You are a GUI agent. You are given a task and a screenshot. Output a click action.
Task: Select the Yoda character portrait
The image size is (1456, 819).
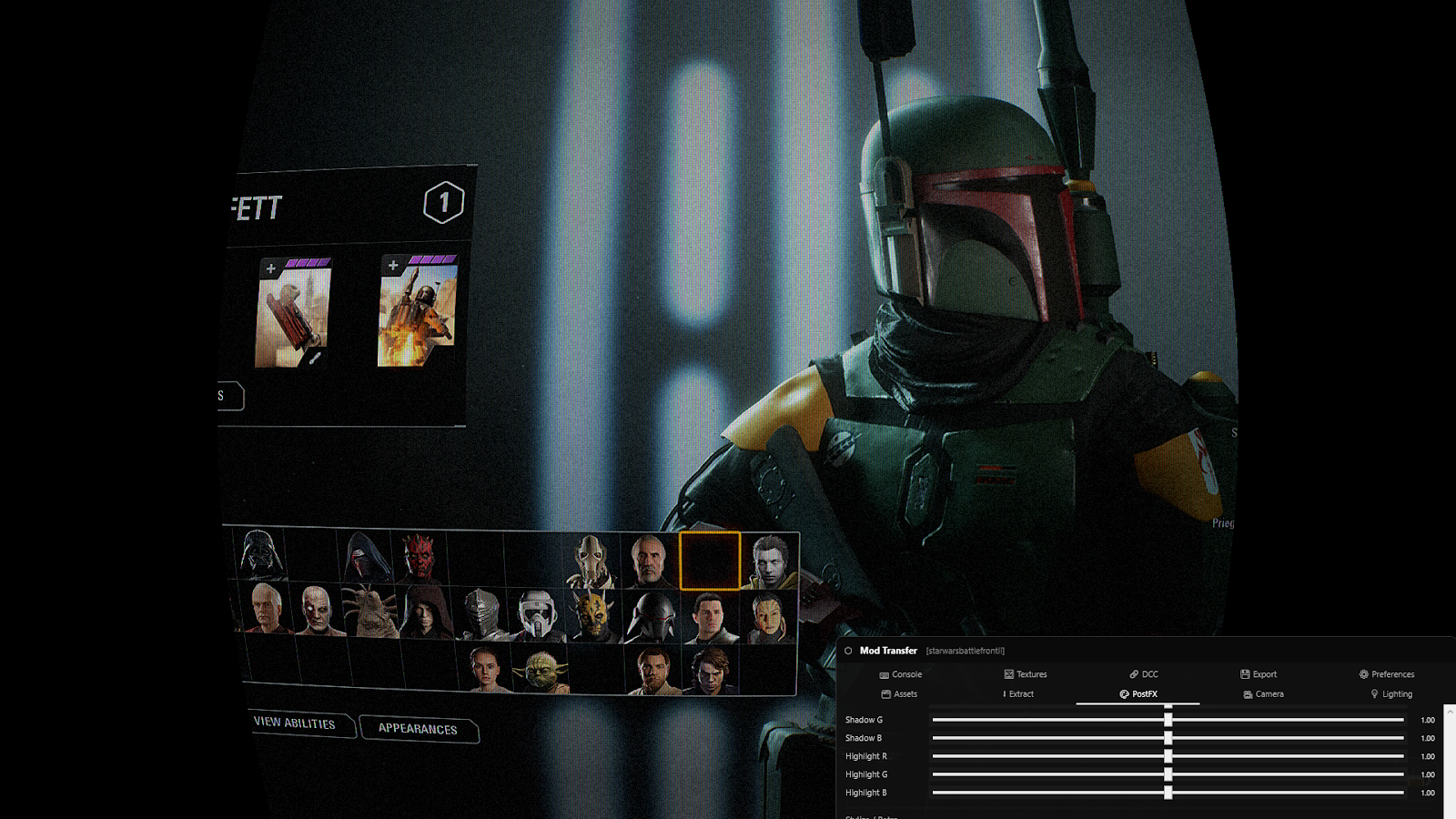pyautogui.click(x=542, y=670)
